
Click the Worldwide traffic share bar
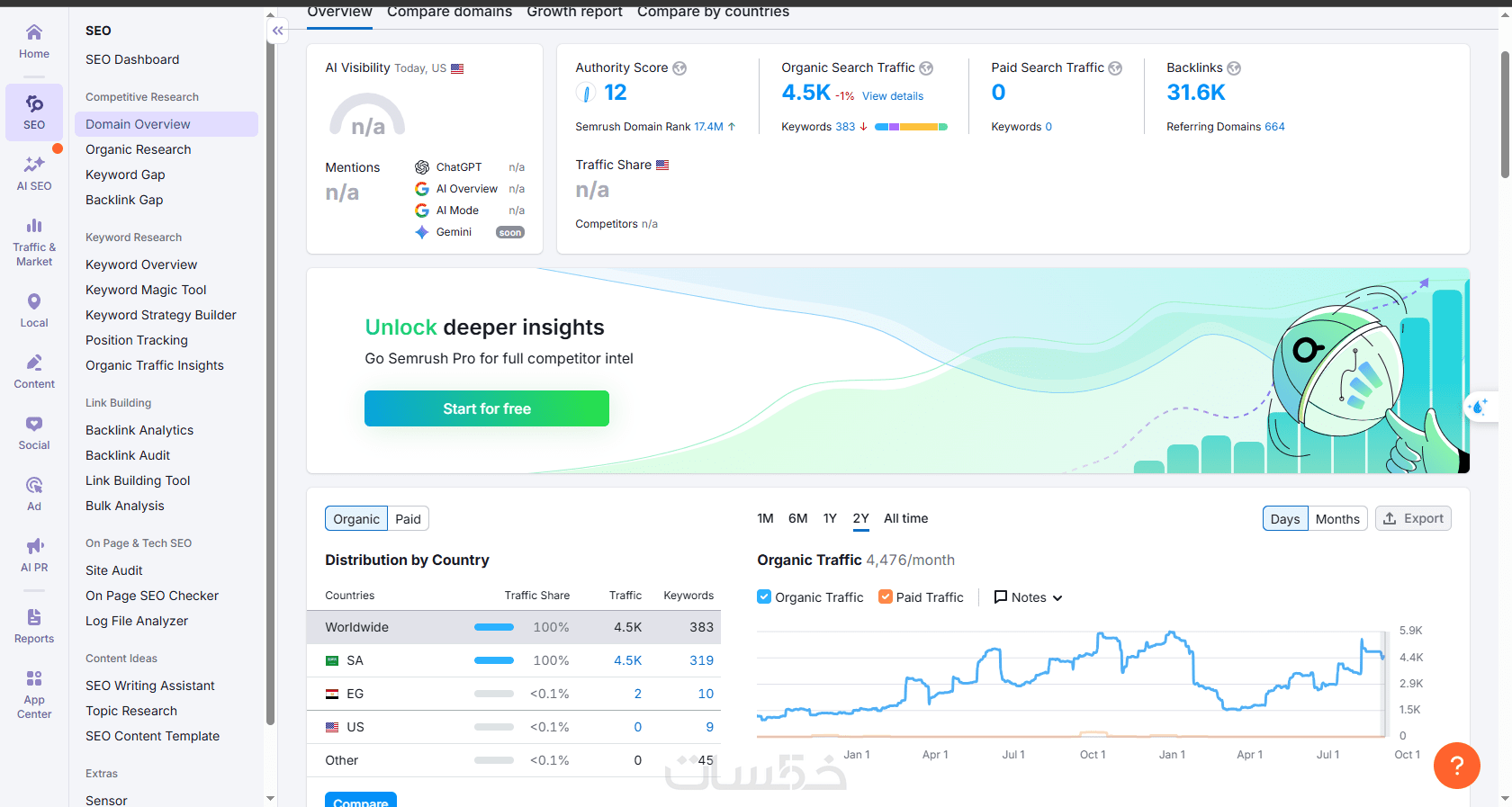pyautogui.click(x=494, y=627)
